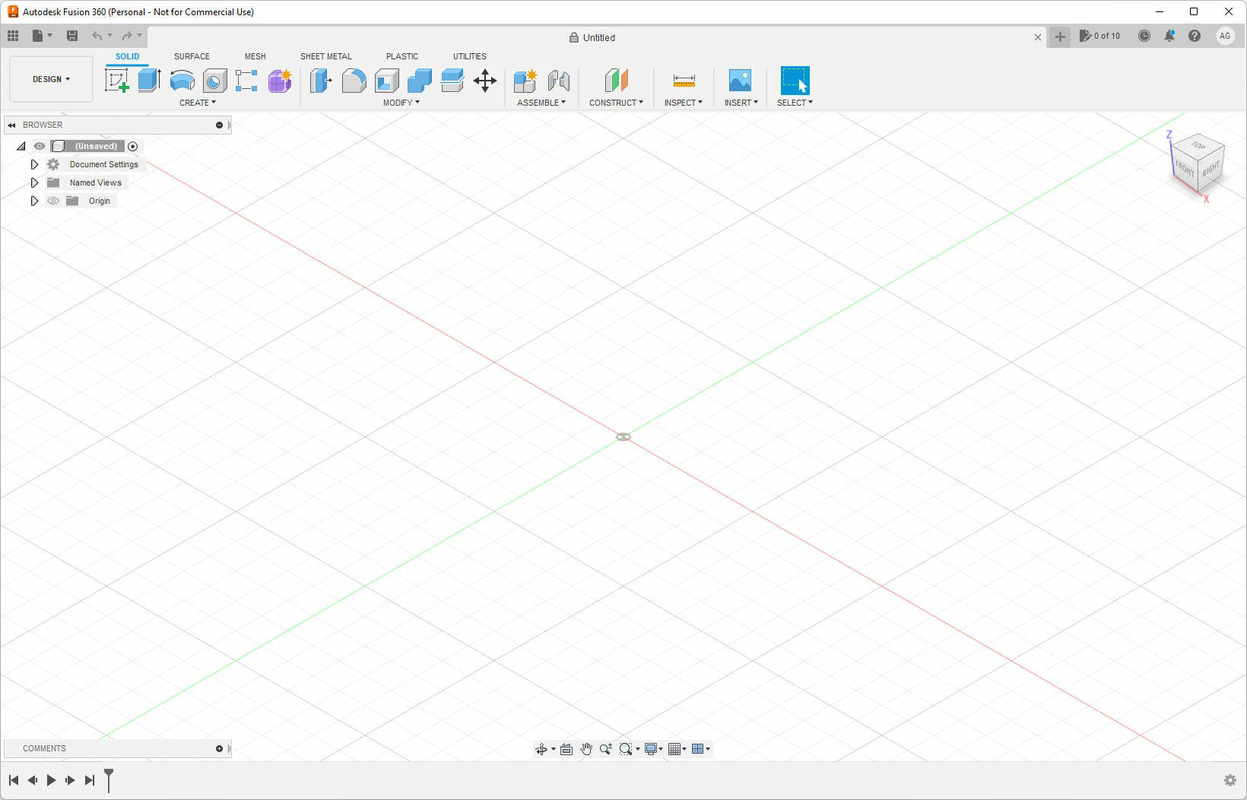
Task: Switch to the UTILITIES tab
Action: [469, 57]
